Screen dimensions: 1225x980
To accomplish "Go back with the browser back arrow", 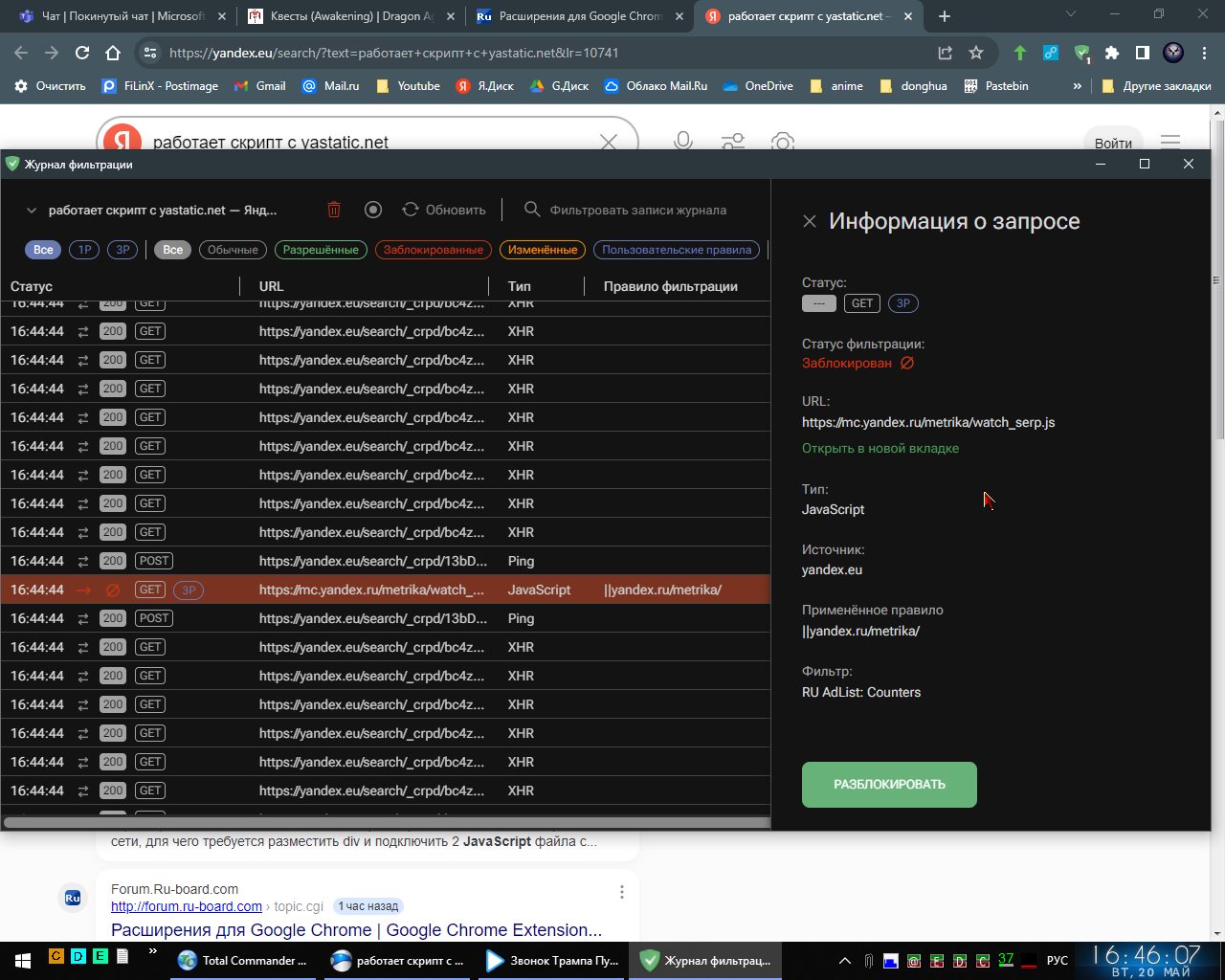I will click(21, 53).
